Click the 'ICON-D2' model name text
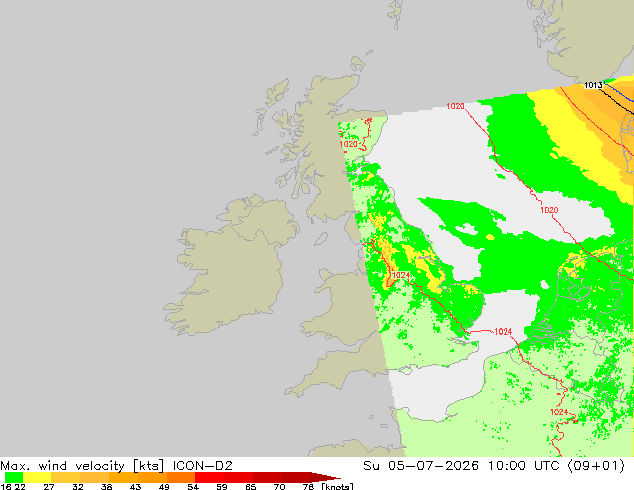 click(203, 466)
